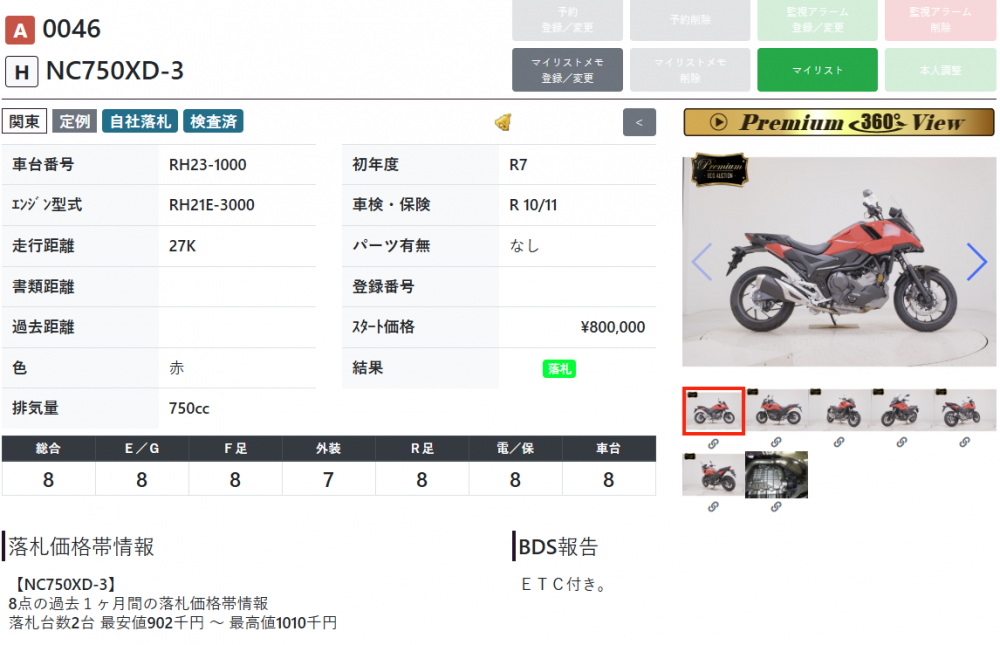1000x645 pixels.
Task: Collapse panel using the '<' button
Action: 639,122
